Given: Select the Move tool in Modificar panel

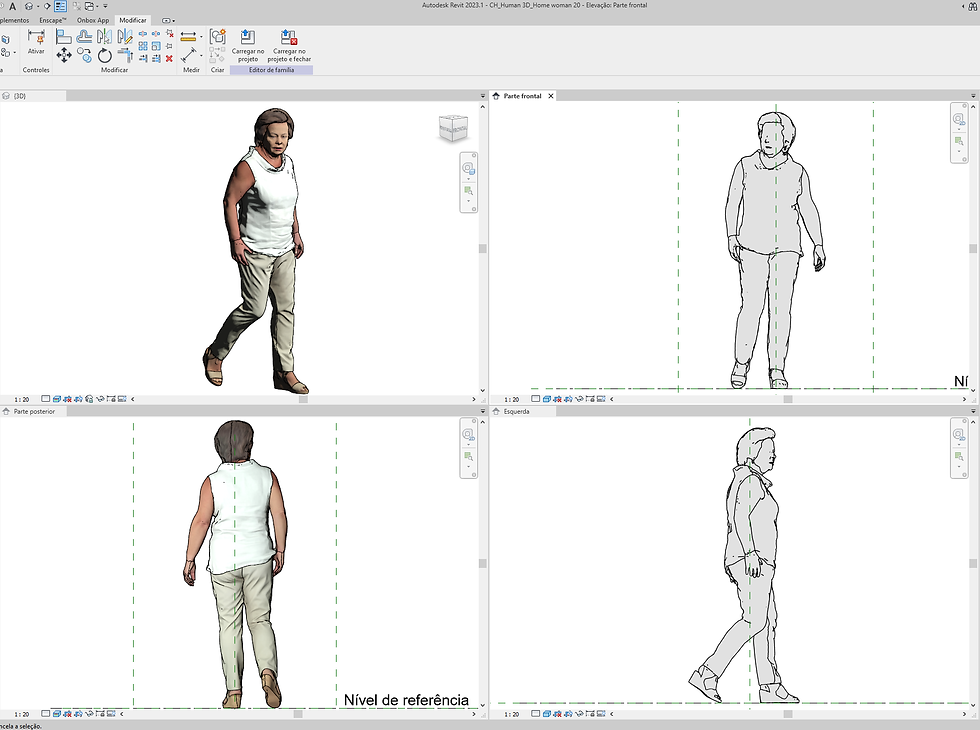Looking at the screenshot, I should click(x=66, y=54).
